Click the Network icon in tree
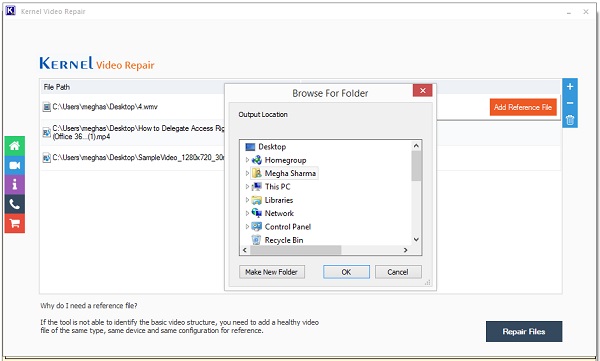This screenshot has height=361, width=600. [256, 213]
